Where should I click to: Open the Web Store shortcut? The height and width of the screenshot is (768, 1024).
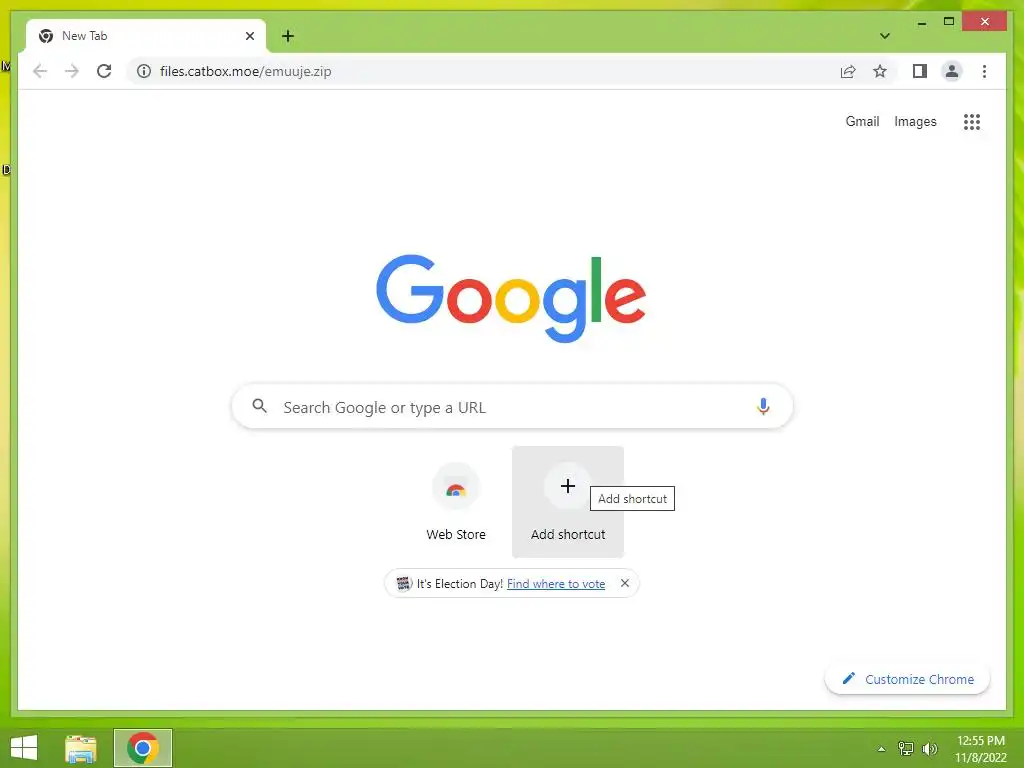click(x=456, y=502)
